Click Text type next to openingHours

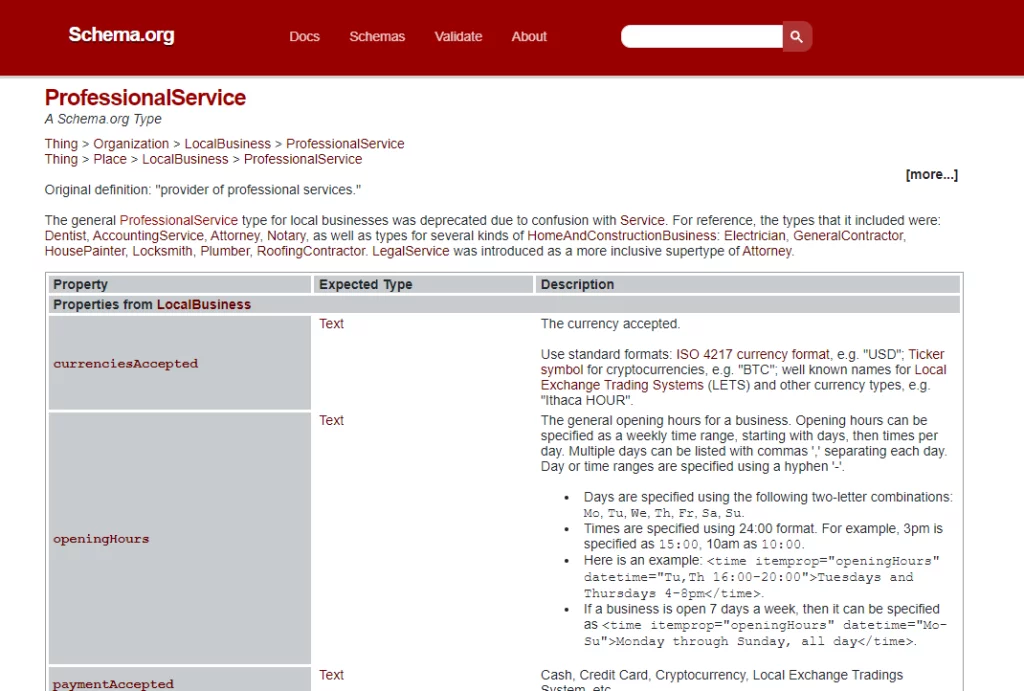331,420
